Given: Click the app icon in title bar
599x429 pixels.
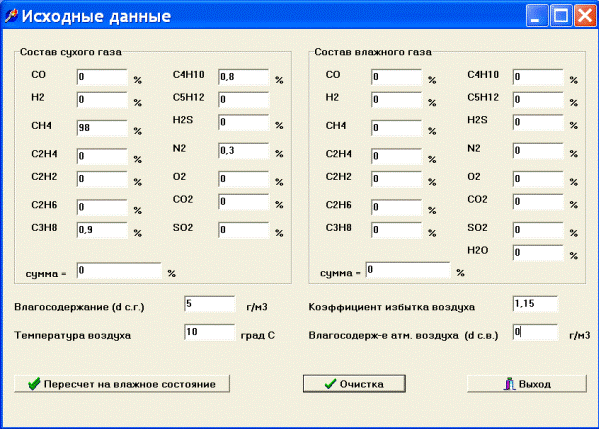Looking at the screenshot, I should point(11,16).
